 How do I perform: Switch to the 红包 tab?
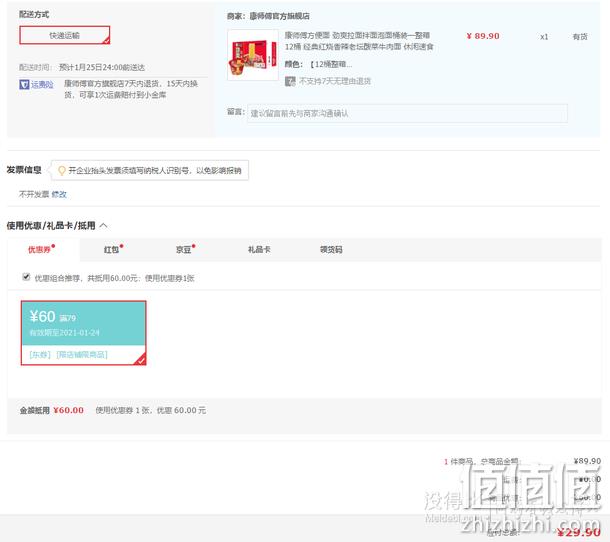tap(113, 249)
